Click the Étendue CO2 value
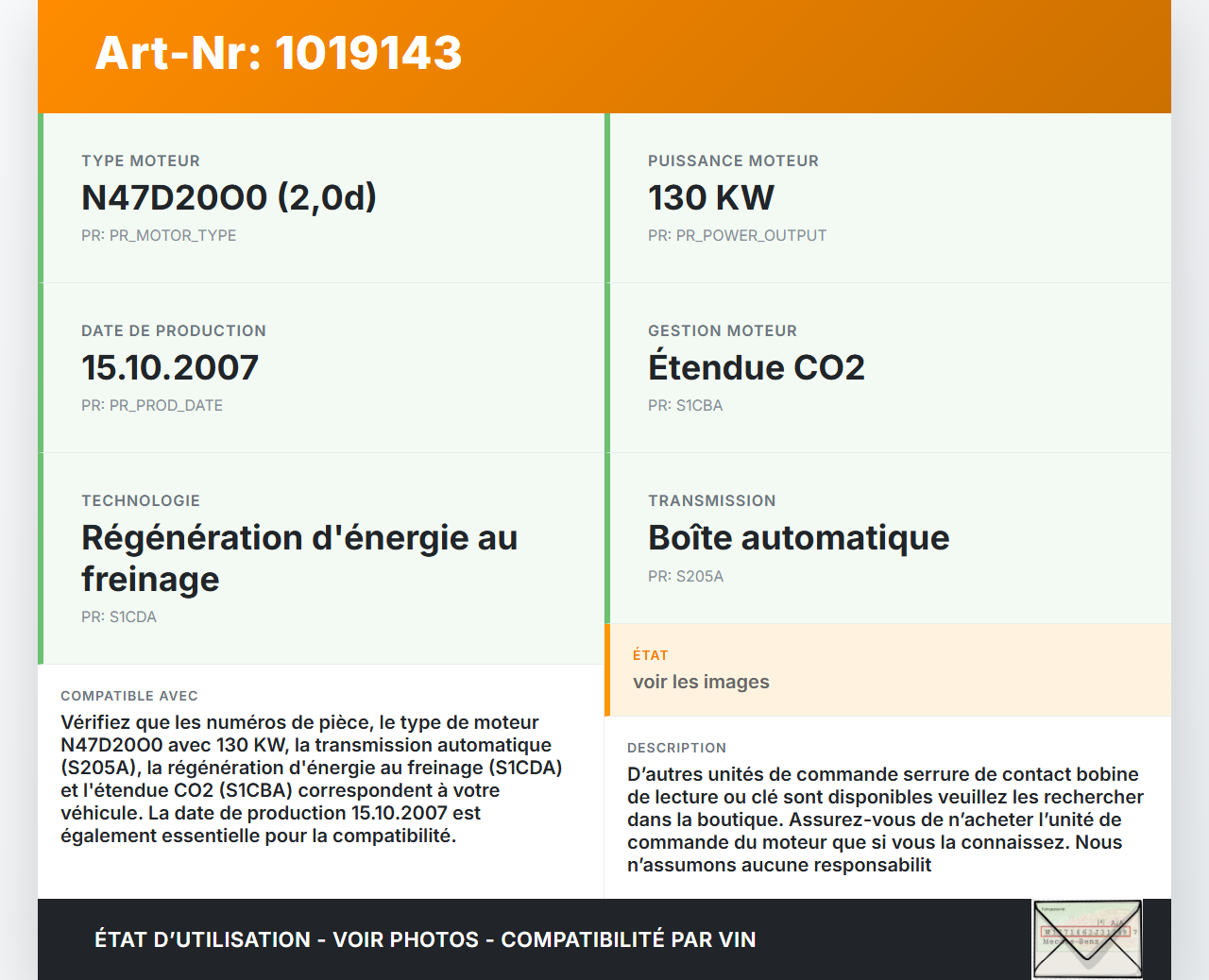The width and height of the screenshot is (1209, 980). coord(756,367)
